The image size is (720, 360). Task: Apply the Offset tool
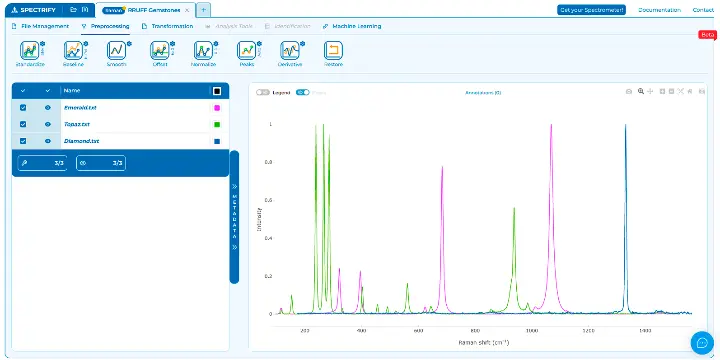click(x=159, y=51)
